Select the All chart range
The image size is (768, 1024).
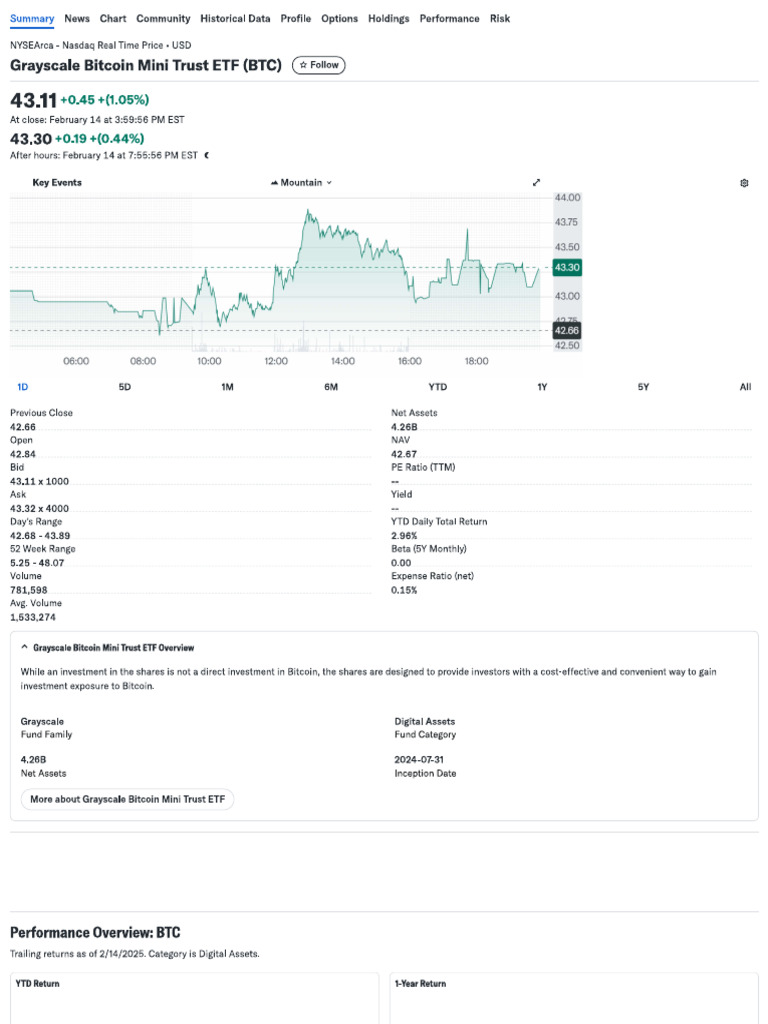pos(745,387)
